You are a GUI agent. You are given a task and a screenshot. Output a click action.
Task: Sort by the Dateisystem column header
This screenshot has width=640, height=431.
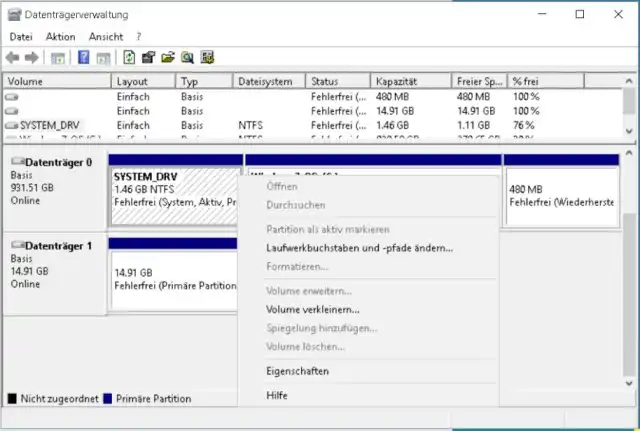click(x=268, y=80)
